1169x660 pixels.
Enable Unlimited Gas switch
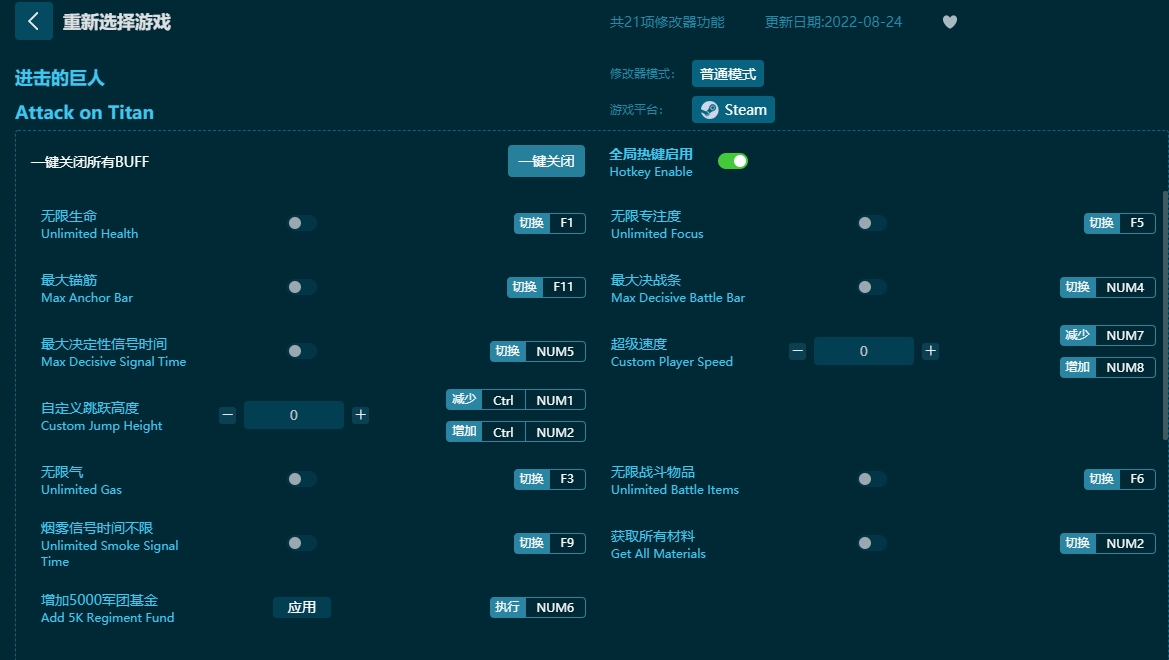[302, 479]
